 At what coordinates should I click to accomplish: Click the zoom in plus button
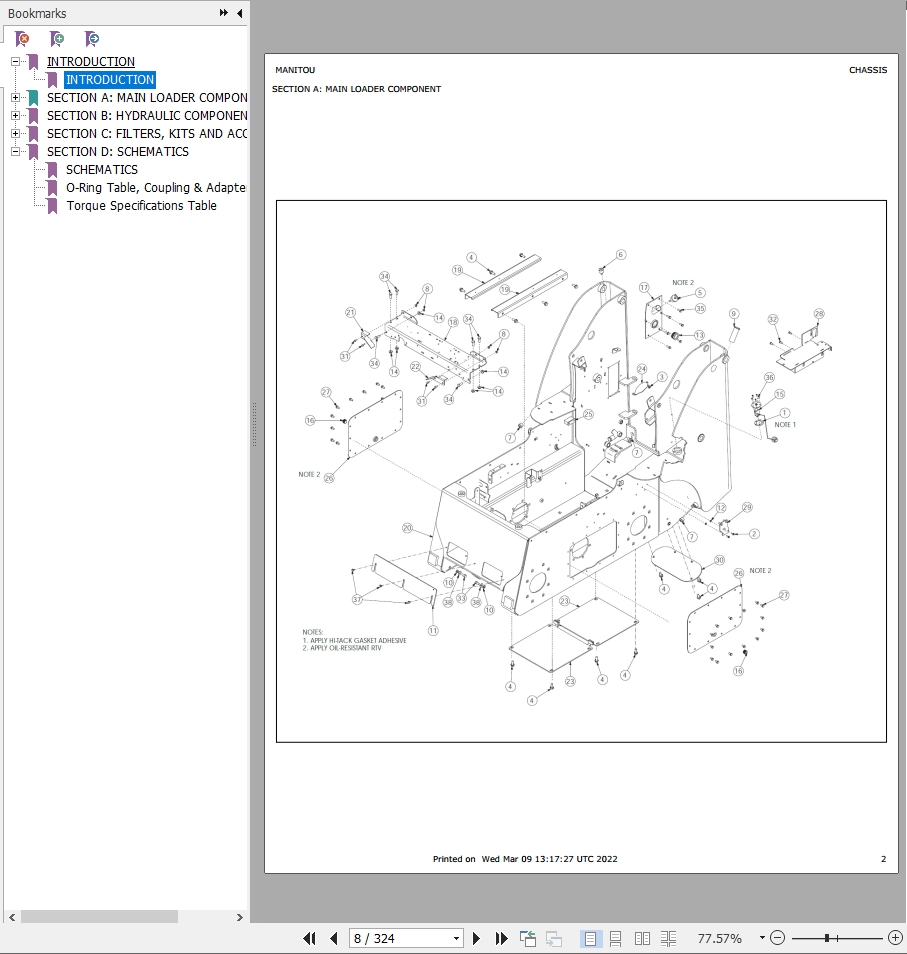click(x=895, y=938)
